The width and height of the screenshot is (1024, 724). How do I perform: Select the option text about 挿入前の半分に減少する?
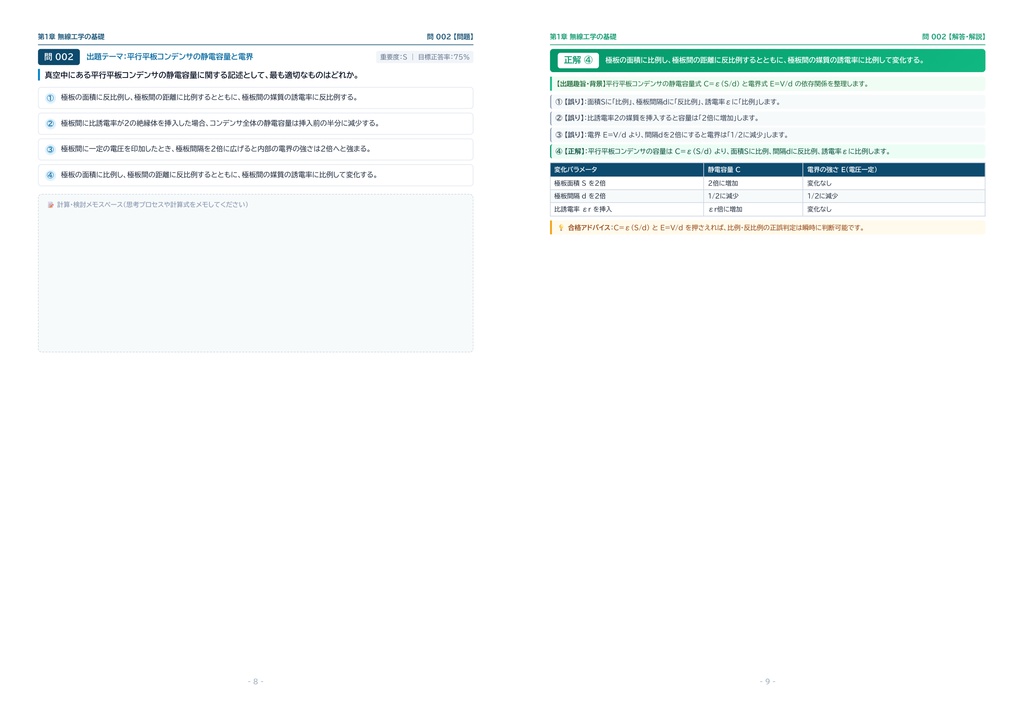(x=220, y=123)
